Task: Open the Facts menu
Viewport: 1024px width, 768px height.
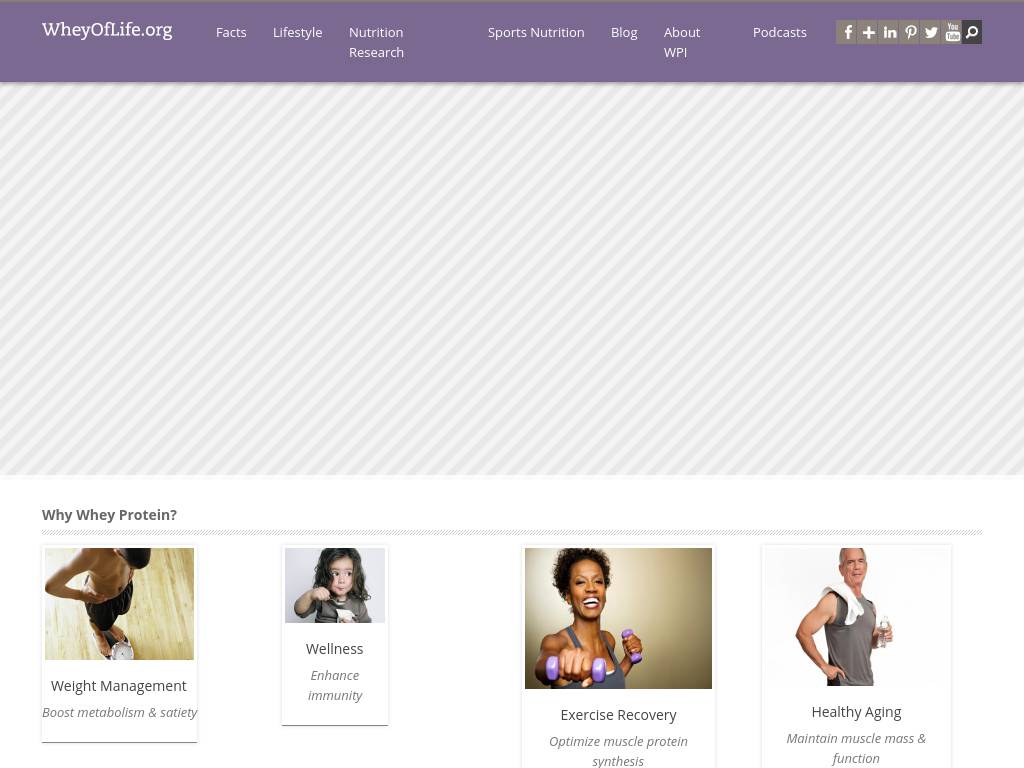Action: 231,33
